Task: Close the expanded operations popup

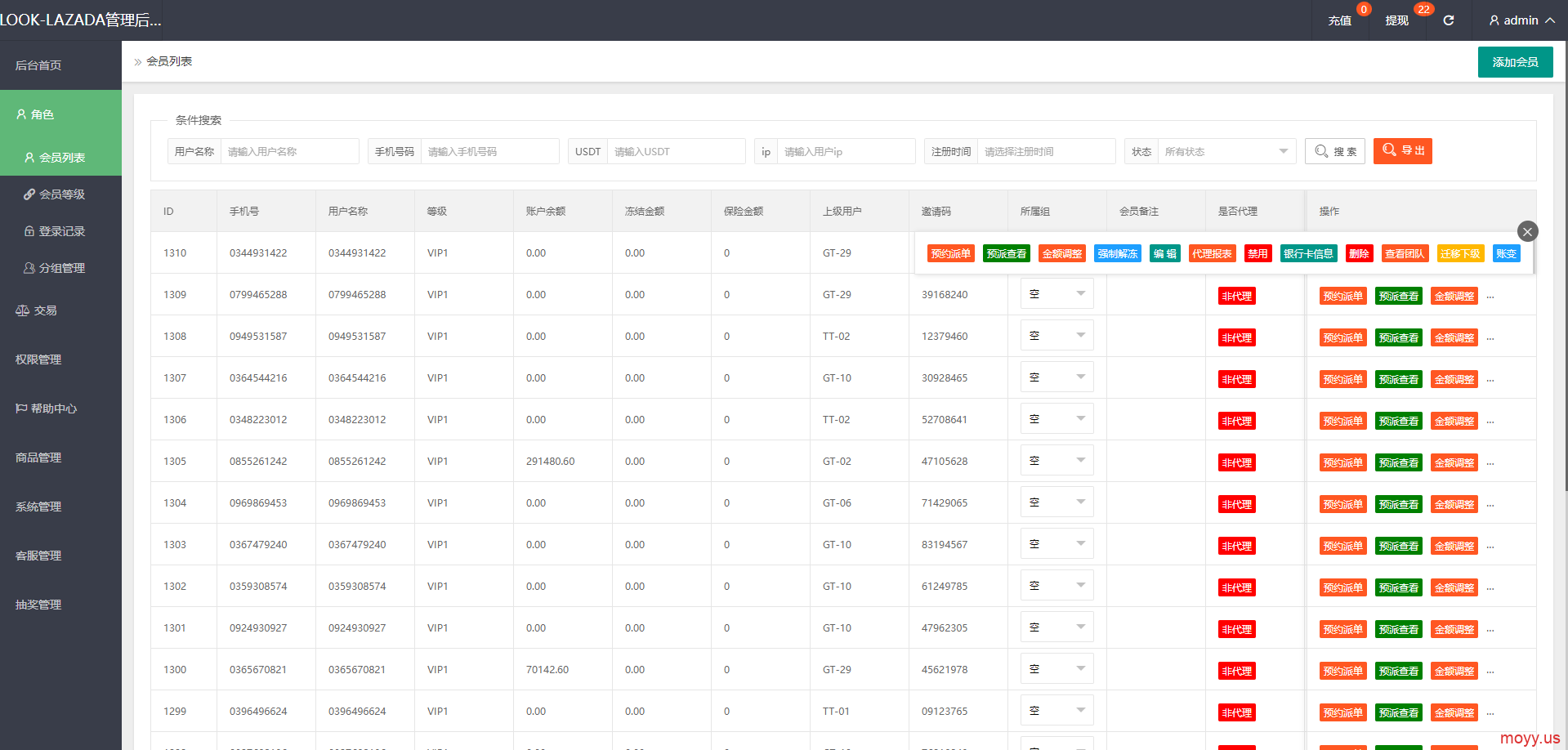Action: (1527, 231)
